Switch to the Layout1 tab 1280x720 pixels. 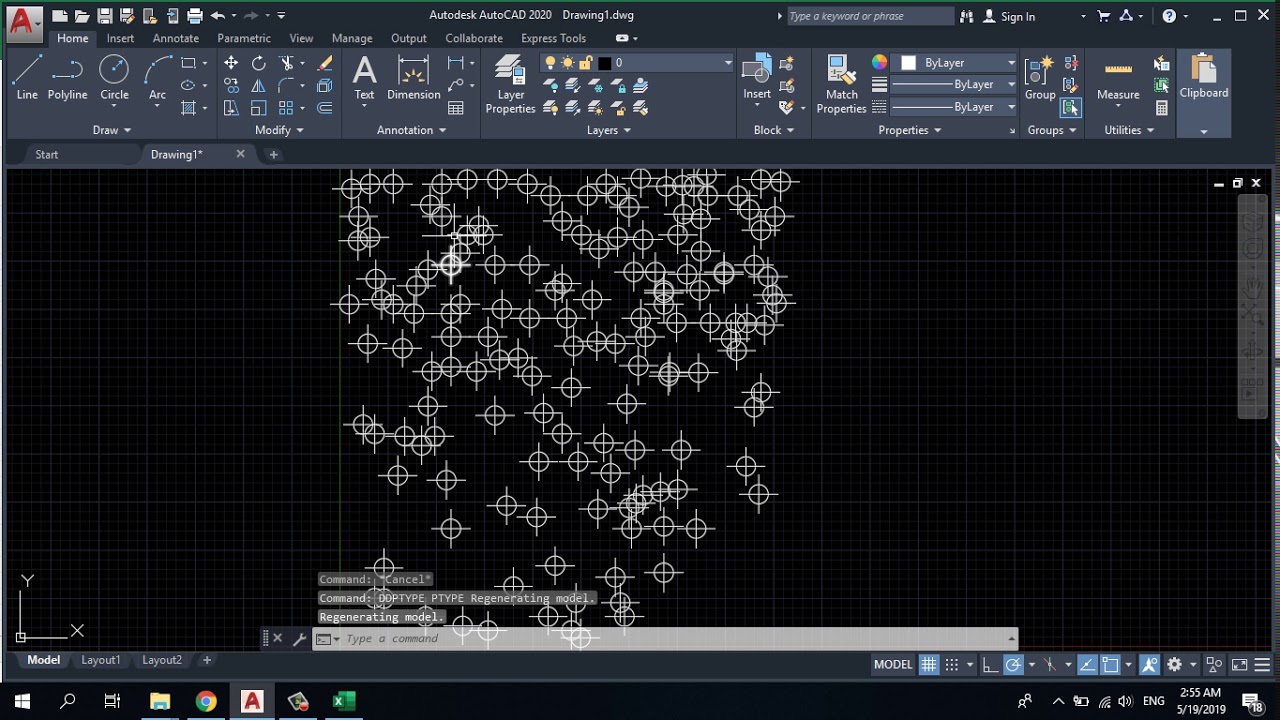(101, 660)
